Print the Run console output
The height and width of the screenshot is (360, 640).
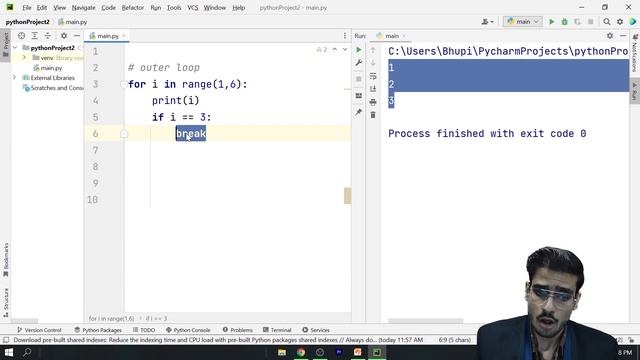[373, 102]
